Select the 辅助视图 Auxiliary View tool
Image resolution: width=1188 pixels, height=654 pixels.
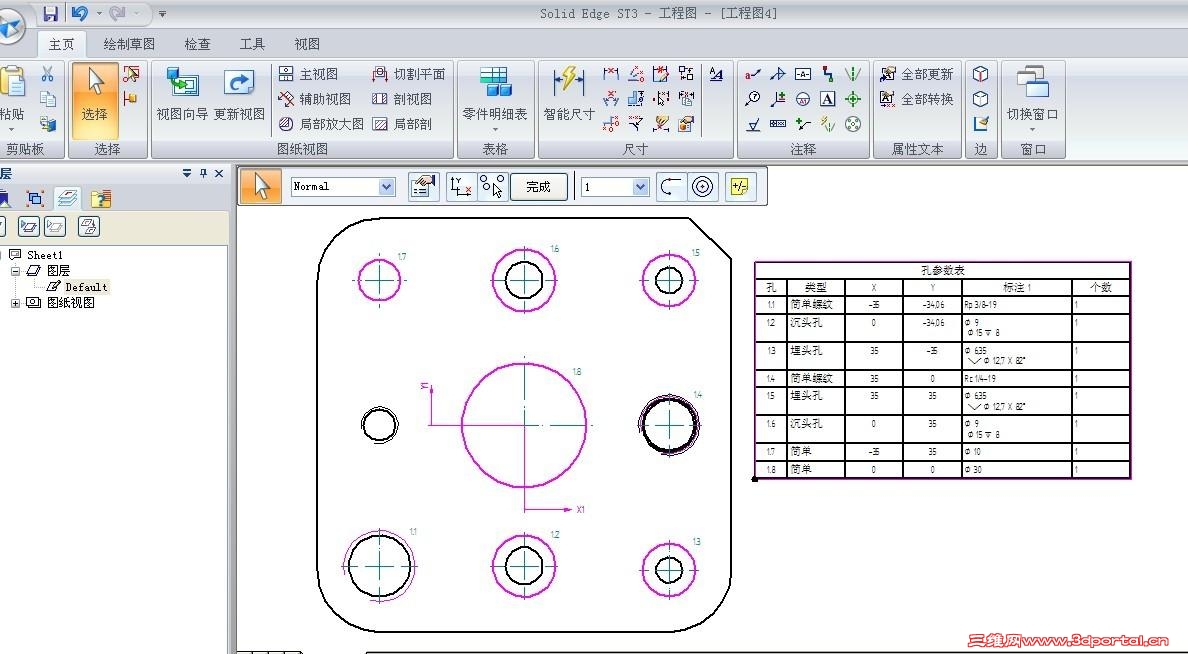point(314,99)
